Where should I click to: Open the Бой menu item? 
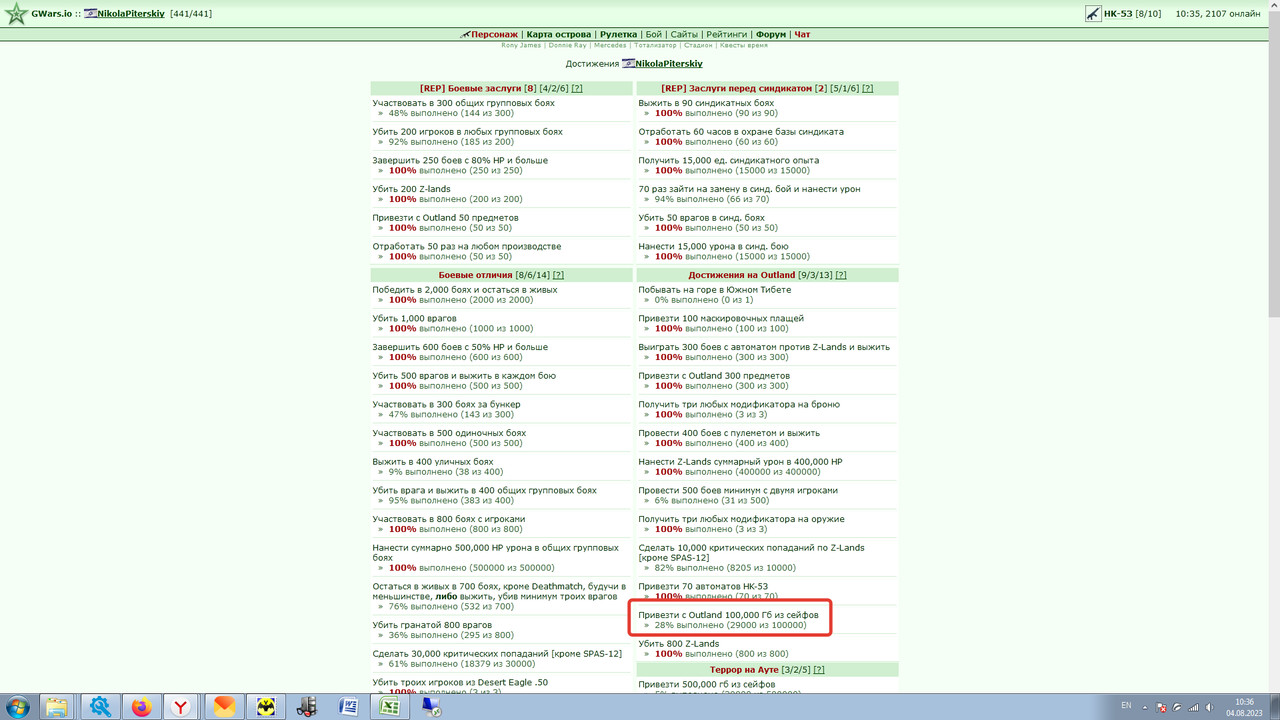653,34
